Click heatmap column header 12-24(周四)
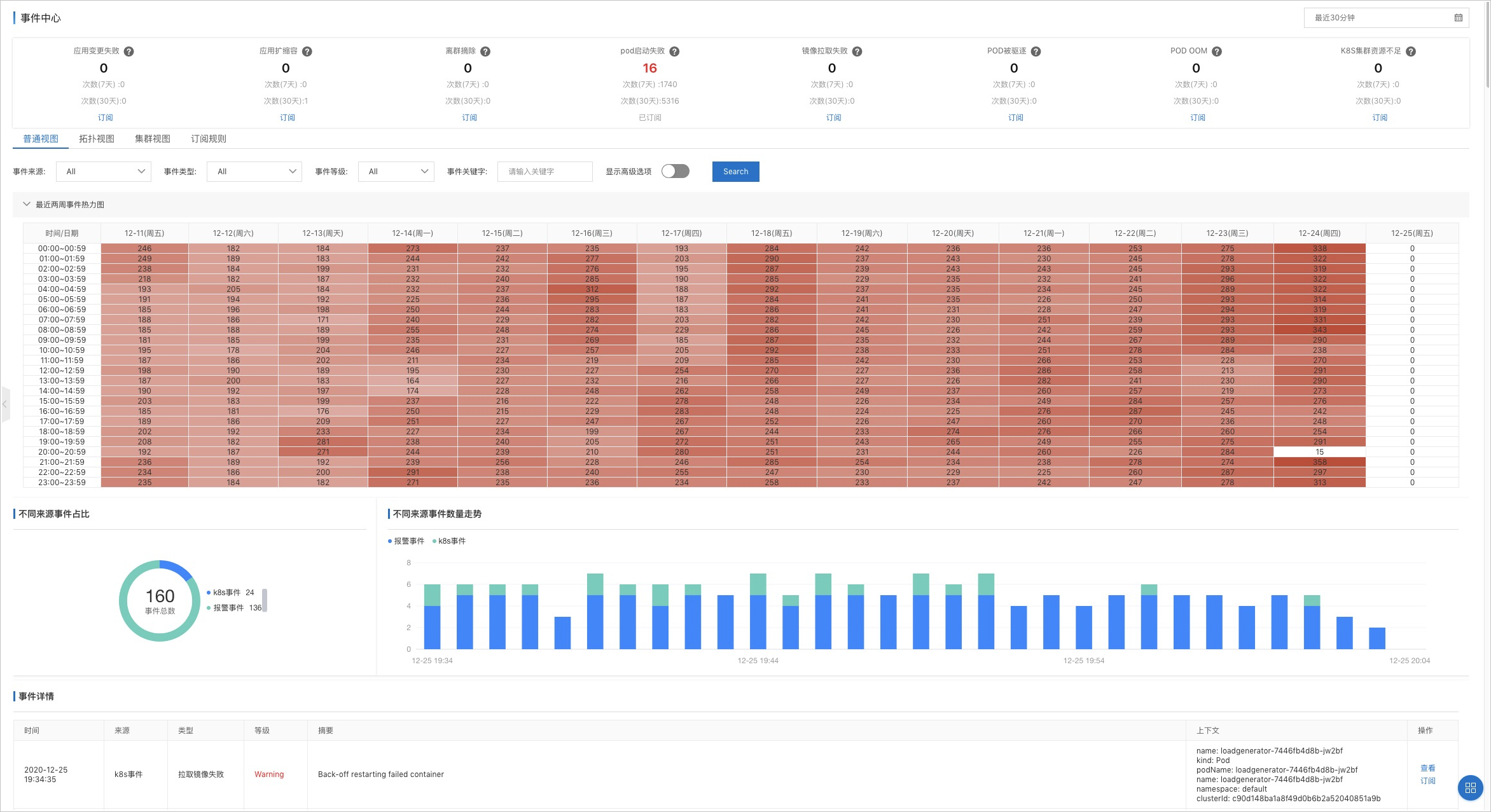 (x=1319, y=233)
